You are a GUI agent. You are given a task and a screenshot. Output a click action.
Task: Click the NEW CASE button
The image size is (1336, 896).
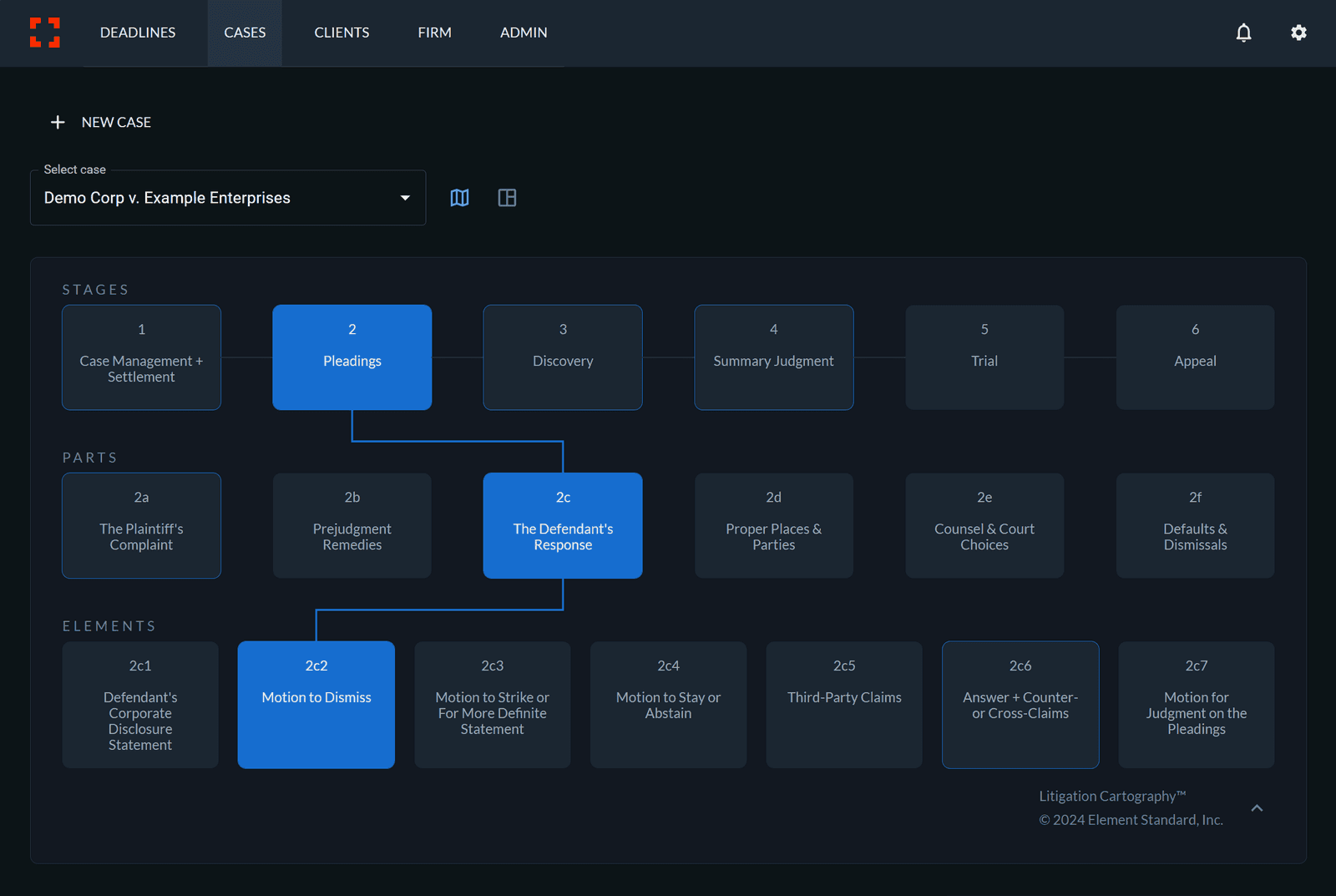(x=101, y=123)
